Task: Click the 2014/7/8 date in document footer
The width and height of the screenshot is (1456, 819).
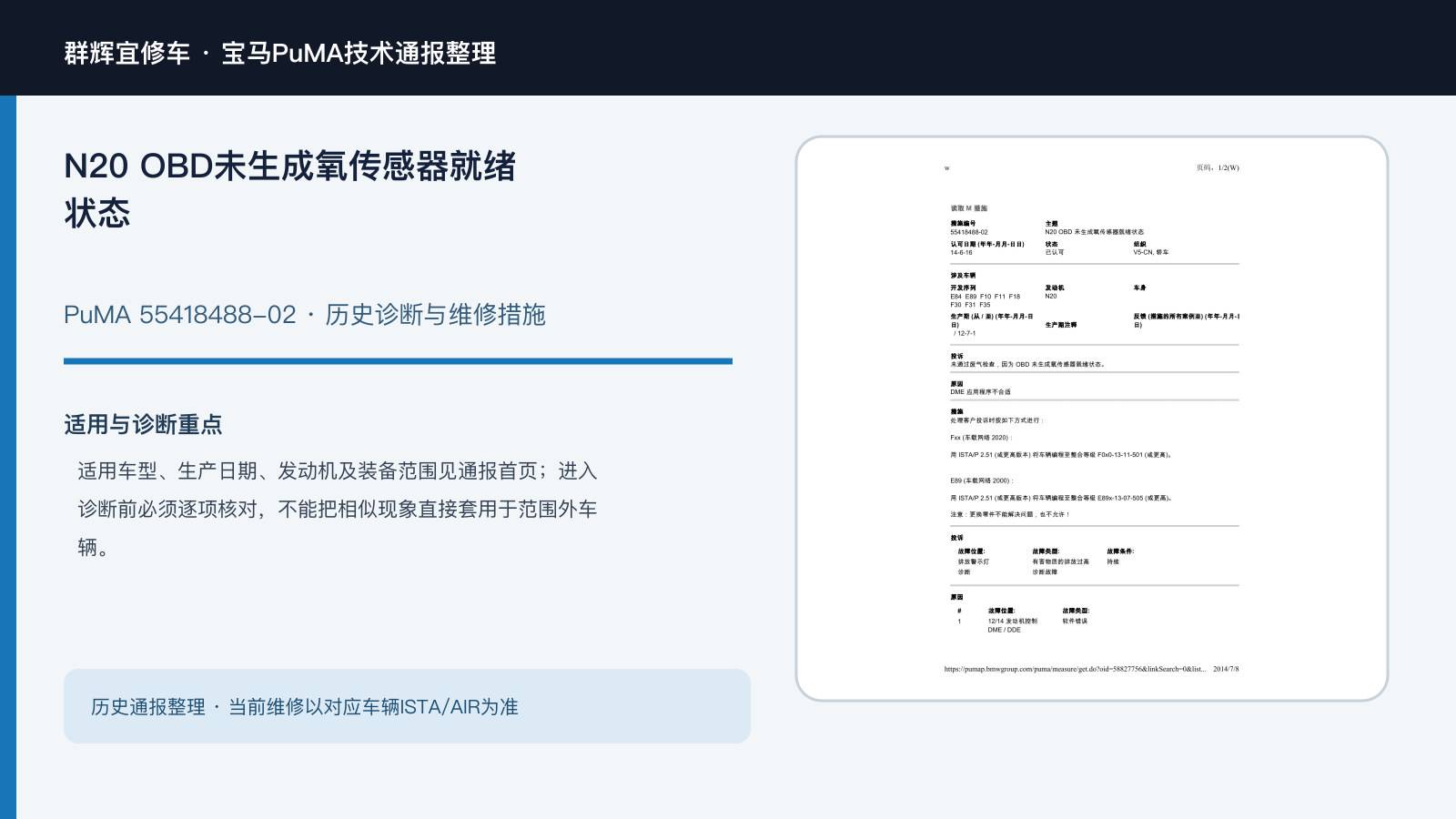Action: [x=1226, y=669]
